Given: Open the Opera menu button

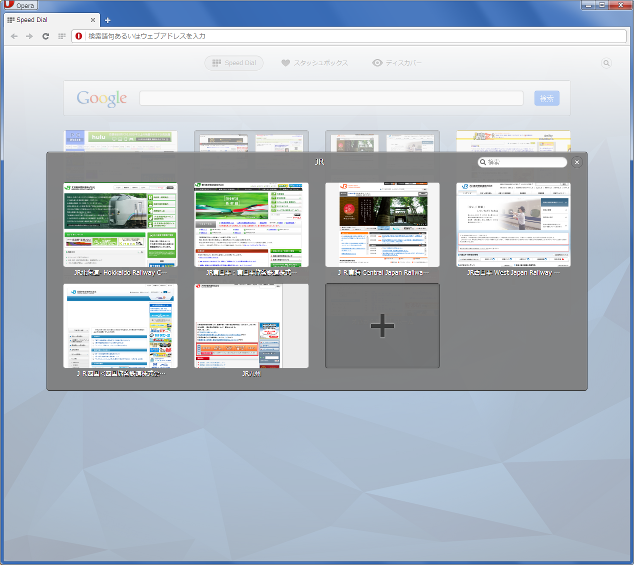Looking at the screenshot, I should pyautogui.click(x=20, y=5).
